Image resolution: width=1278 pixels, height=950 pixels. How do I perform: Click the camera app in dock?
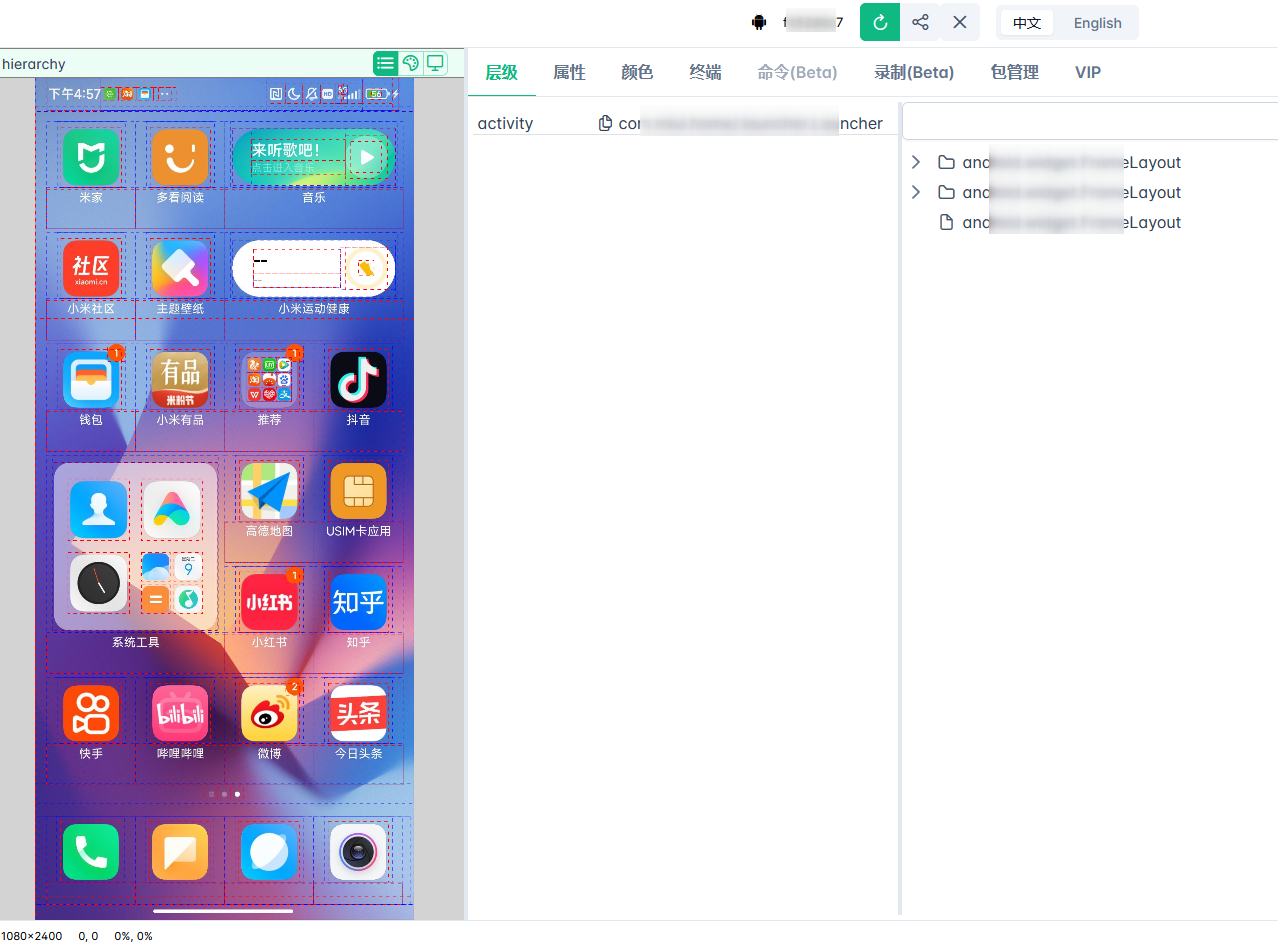click(x=358, y=852)
